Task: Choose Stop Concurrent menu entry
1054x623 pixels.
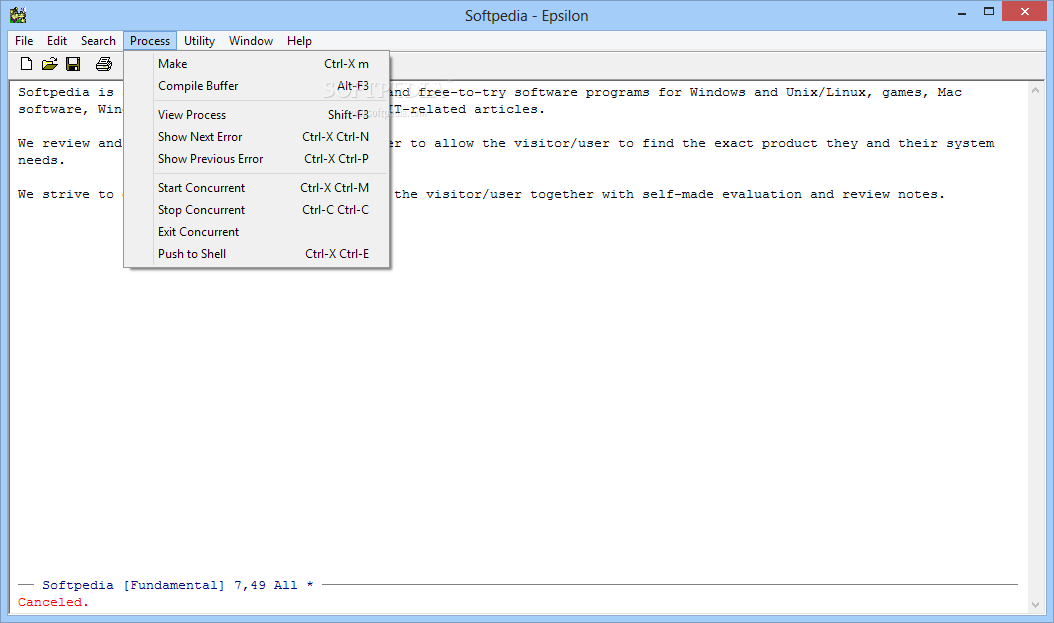Action: [x=257, y=210]
